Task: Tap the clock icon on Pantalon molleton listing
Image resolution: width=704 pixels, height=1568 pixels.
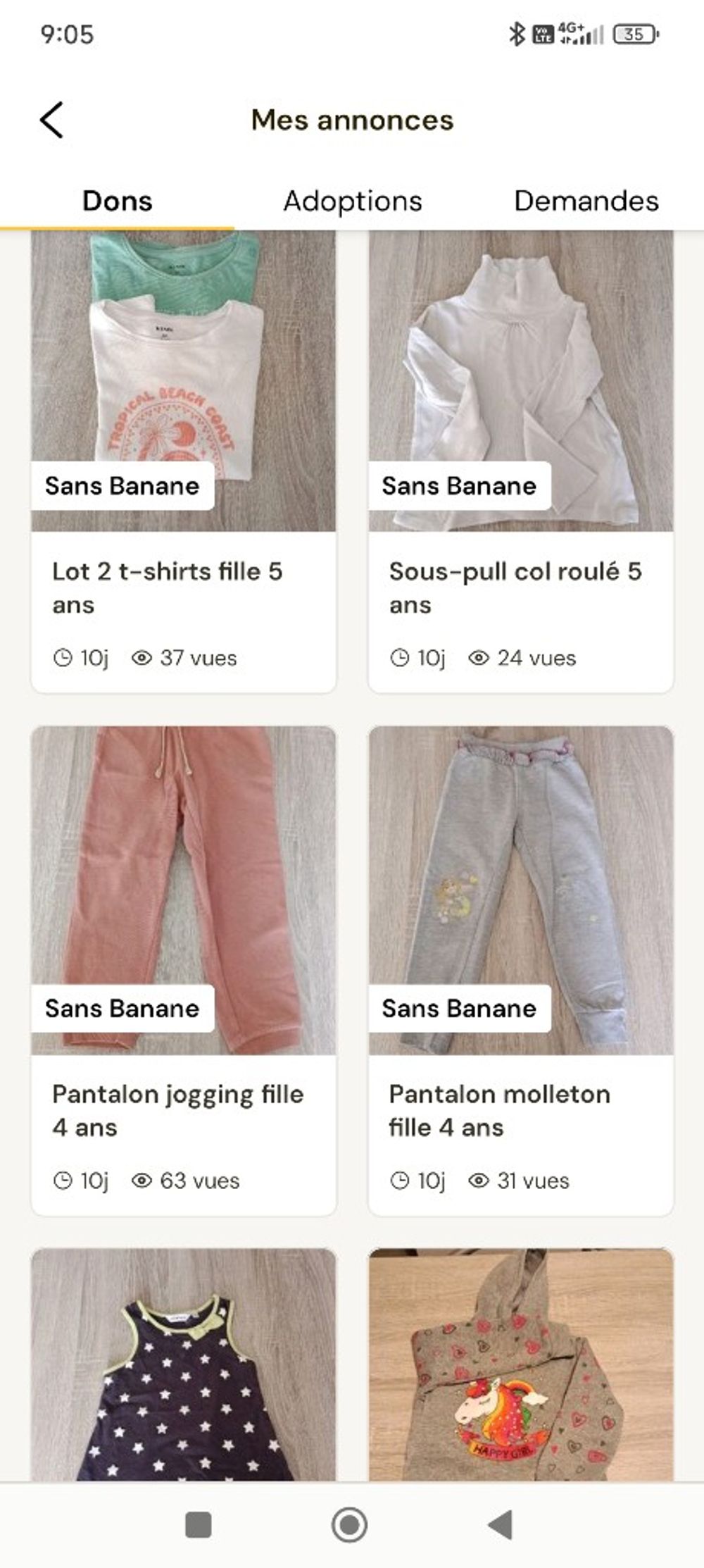Action: pos(400,1181)
